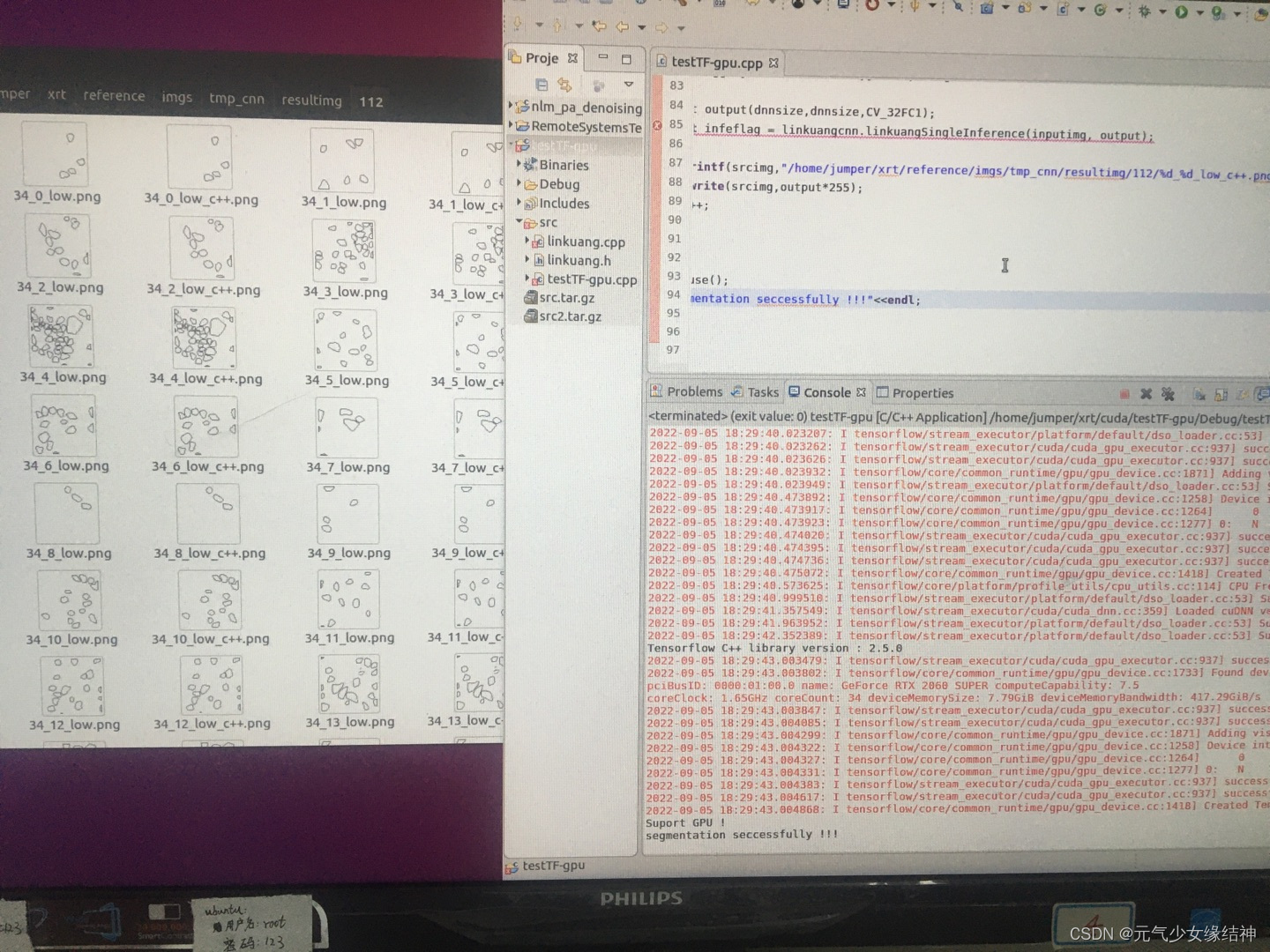Remove all terminated launches using the double-X icon
This screenshot has width=1270, height=952.
coord(1169,395)
